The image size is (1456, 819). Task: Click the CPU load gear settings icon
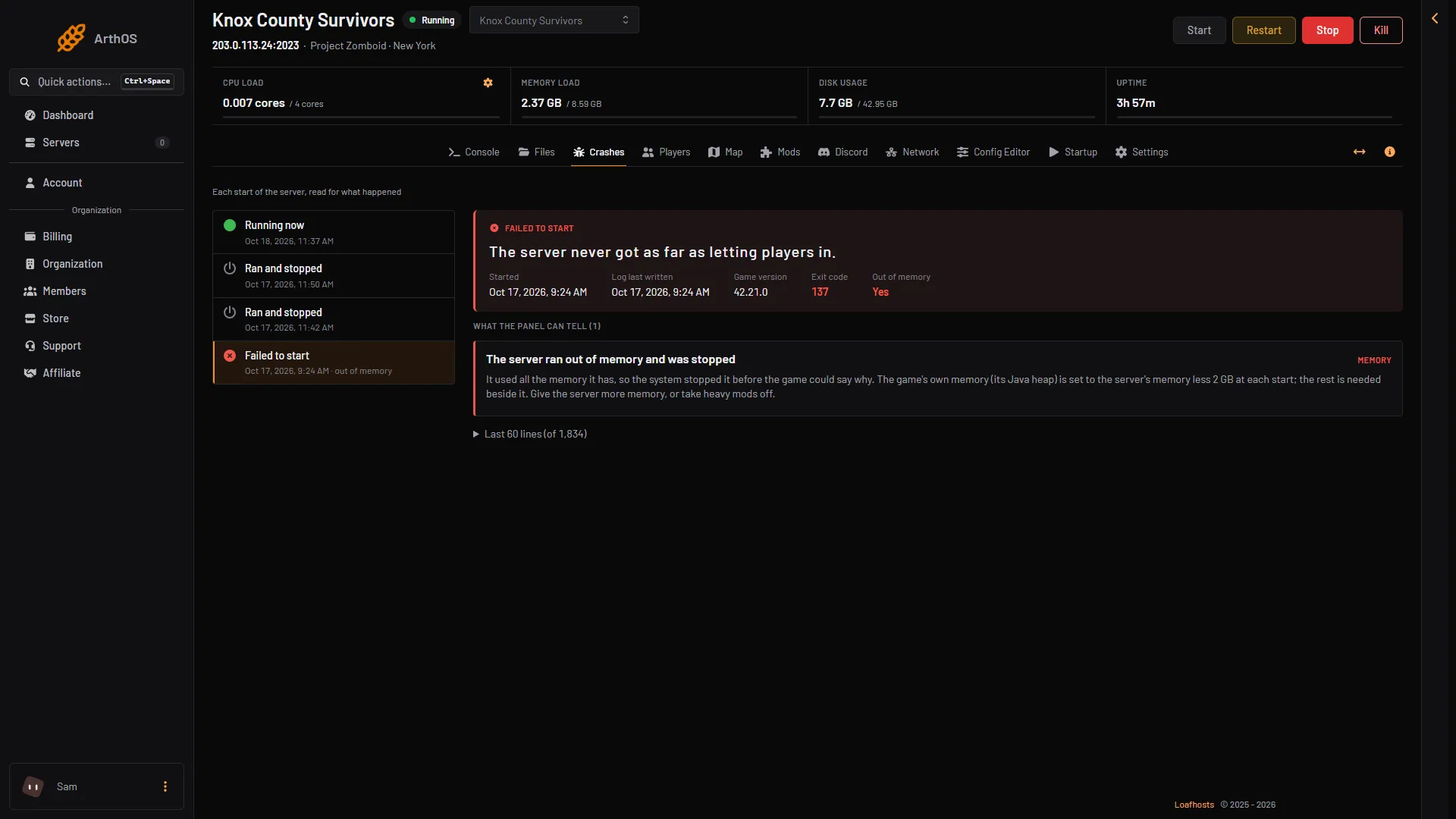tap(488, 83)
